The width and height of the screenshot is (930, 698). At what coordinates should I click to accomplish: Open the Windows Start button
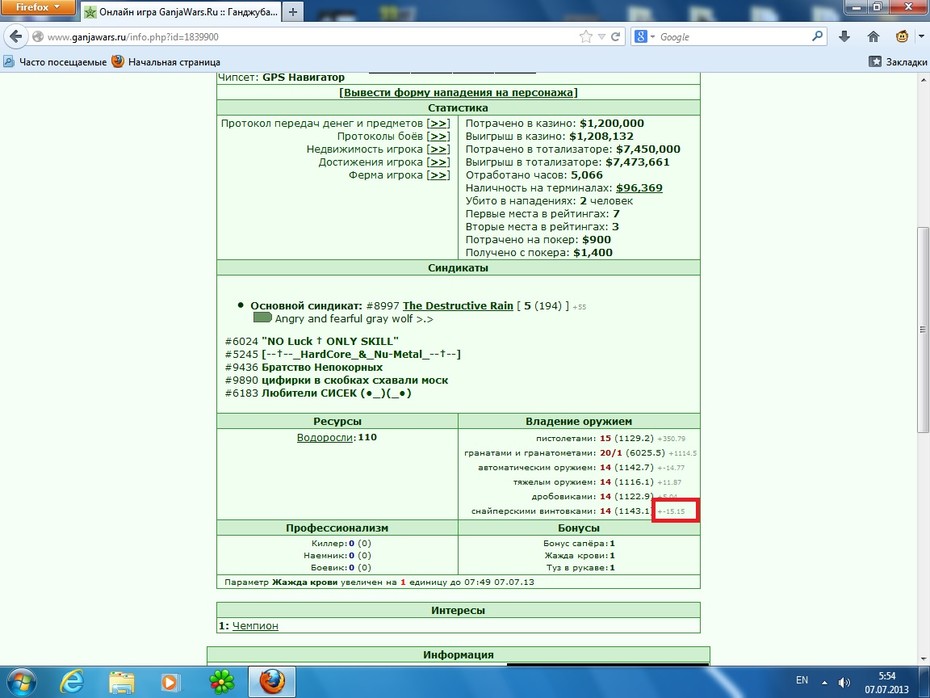tap(21, 682)
